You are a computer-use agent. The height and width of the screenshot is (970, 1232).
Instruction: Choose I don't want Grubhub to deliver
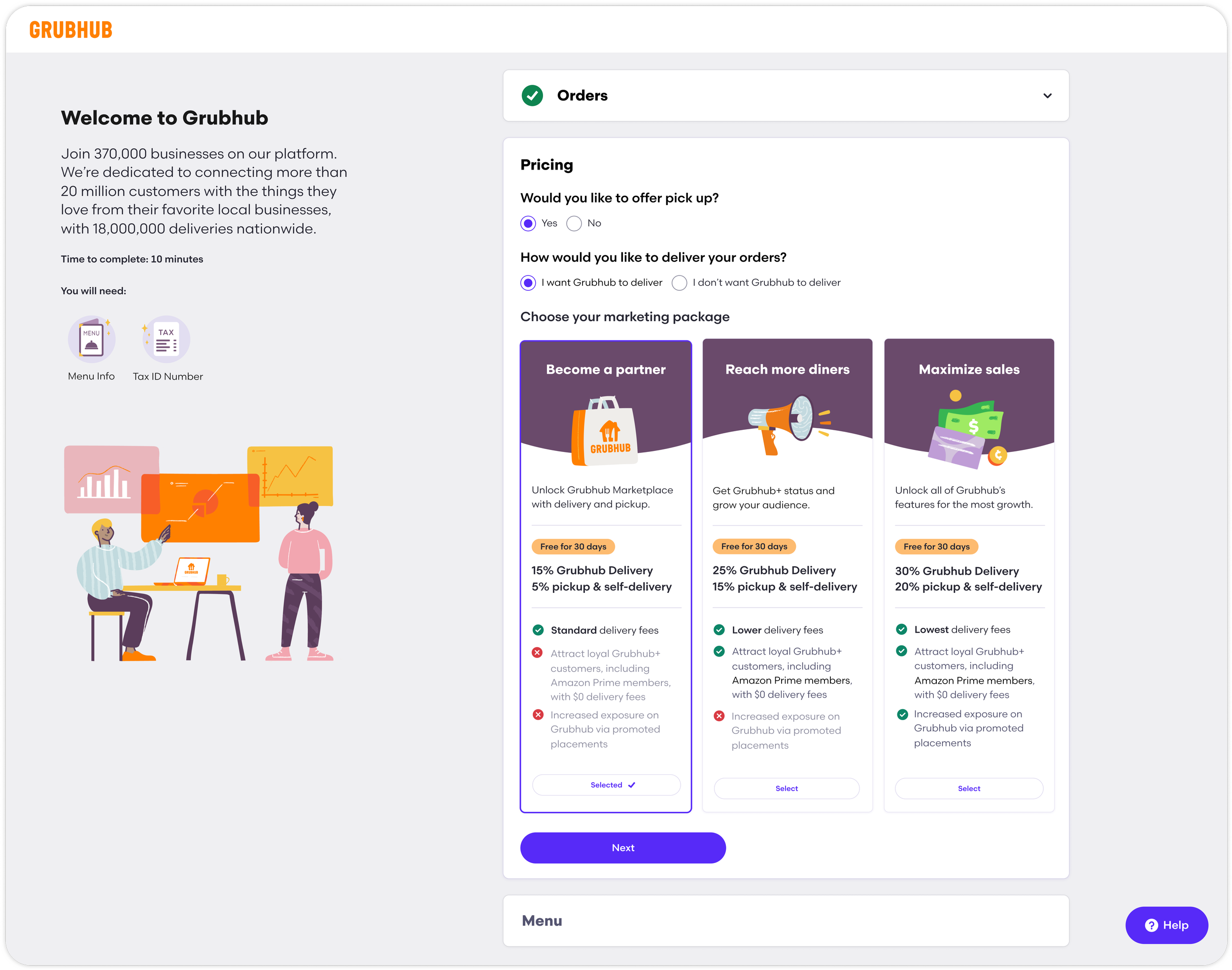679,283
